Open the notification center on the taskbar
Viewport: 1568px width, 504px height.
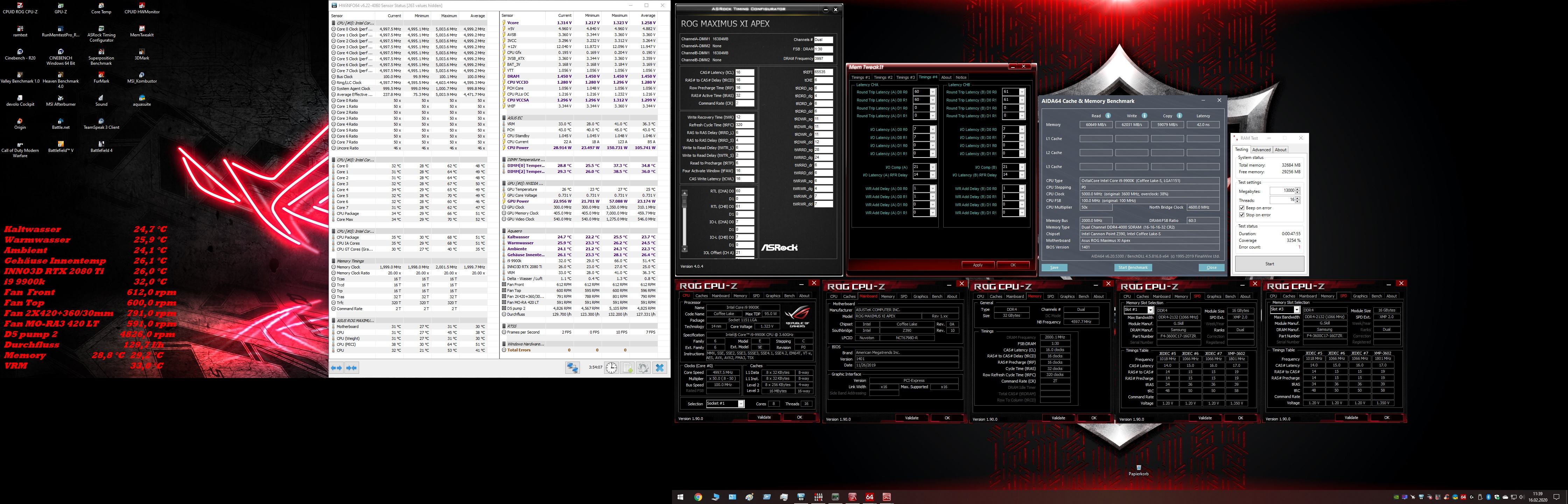click(x=1557, y=497)
